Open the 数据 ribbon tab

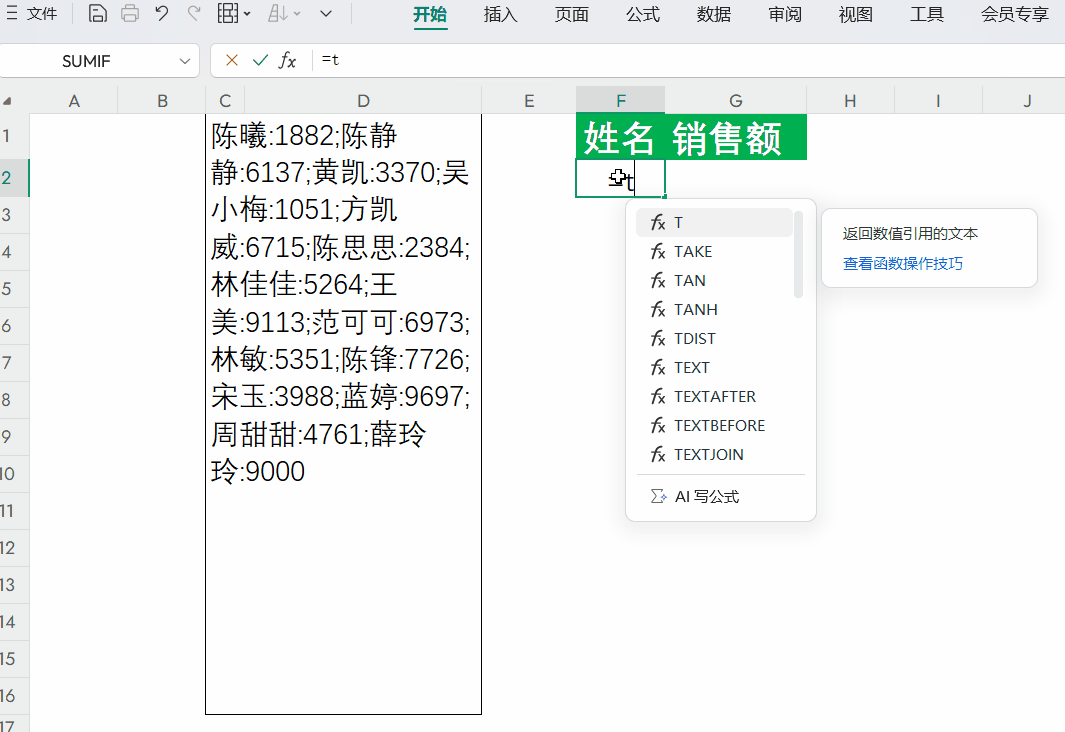pyautogui.click(x=714, y=14)
